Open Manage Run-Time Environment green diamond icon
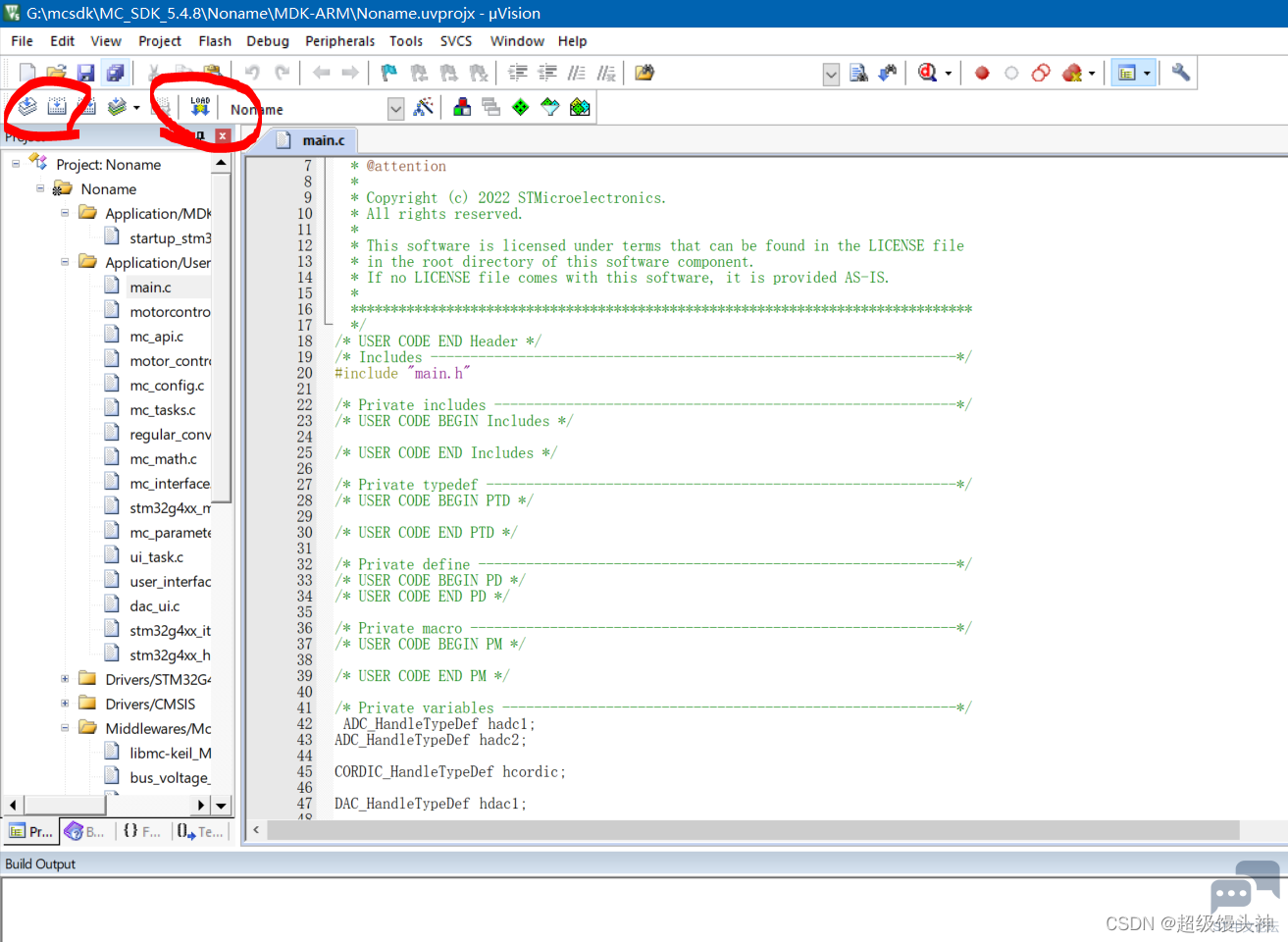Viewport: 1288px width, 942px height. pos(521,107)
